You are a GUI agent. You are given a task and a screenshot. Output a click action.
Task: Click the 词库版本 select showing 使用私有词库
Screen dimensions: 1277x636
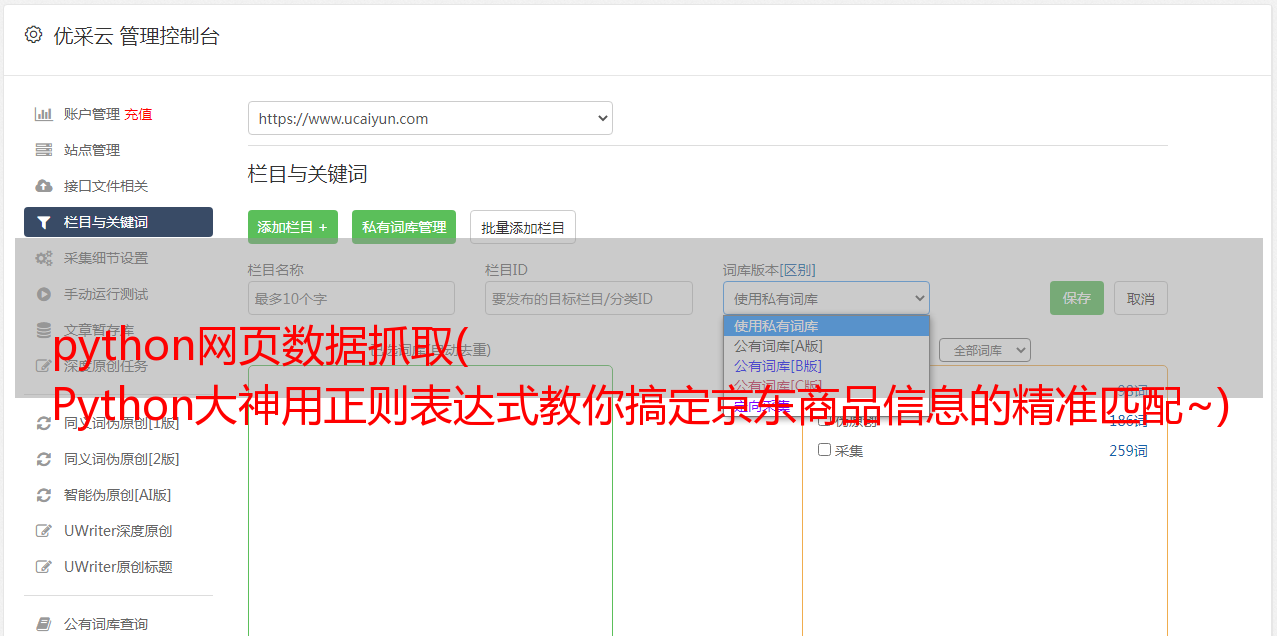[826, 298]
